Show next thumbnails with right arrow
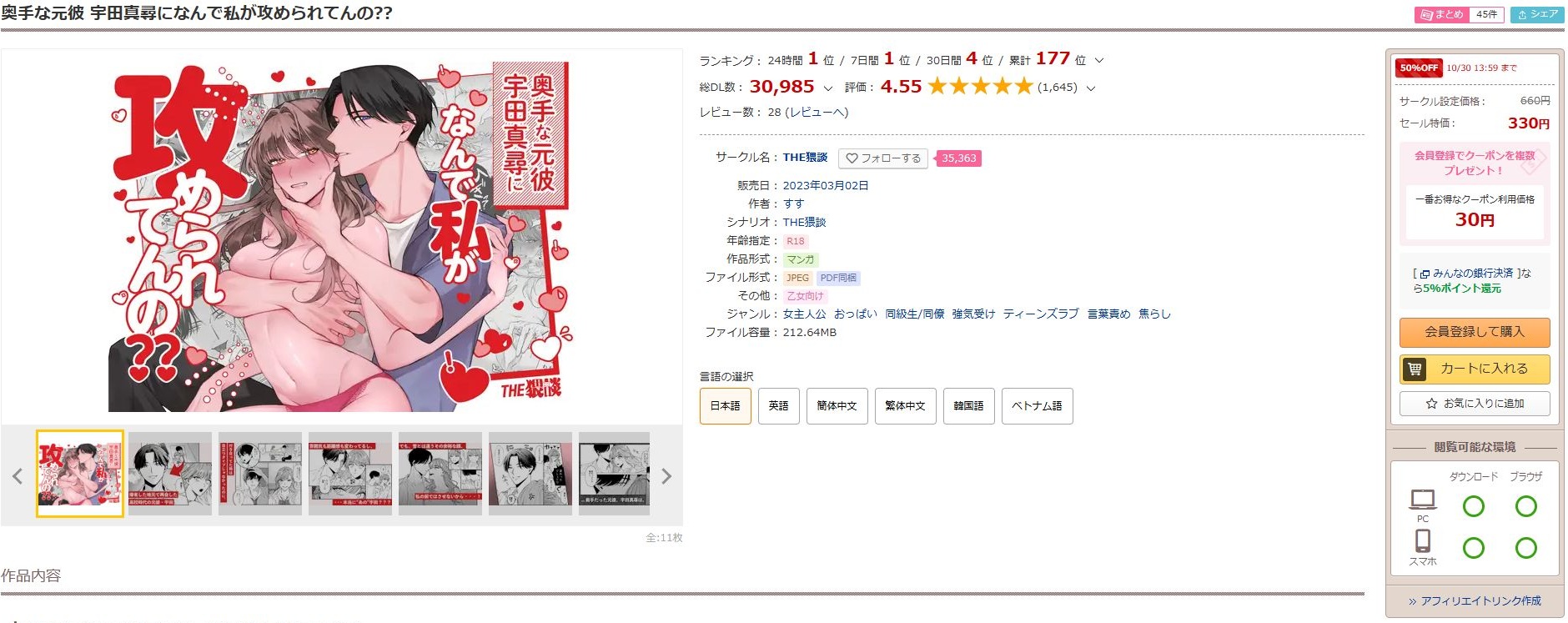This screenshot has width=1568, height=623. click(666, 476)
